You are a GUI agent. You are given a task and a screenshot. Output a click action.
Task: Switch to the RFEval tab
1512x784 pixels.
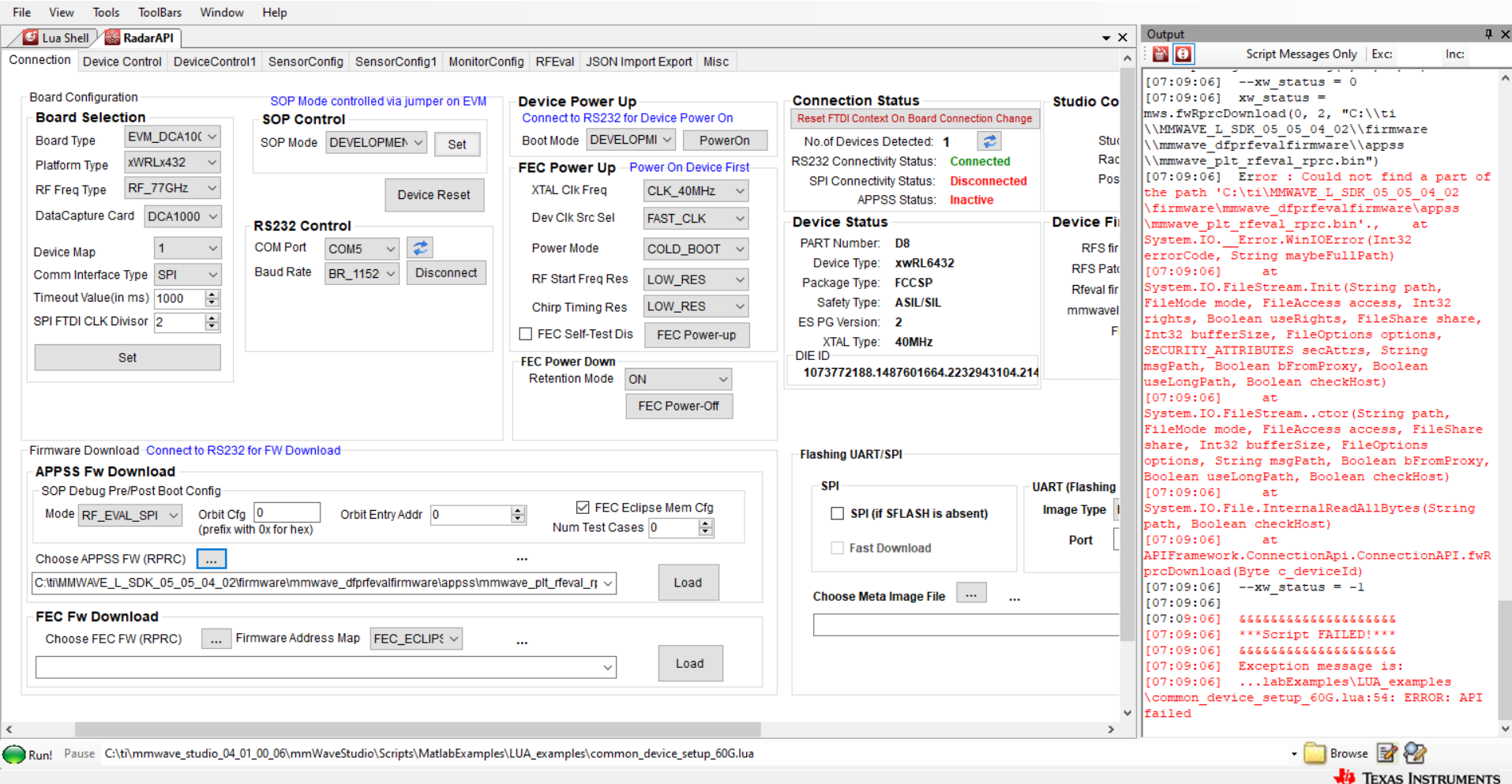tap(554, 62)
